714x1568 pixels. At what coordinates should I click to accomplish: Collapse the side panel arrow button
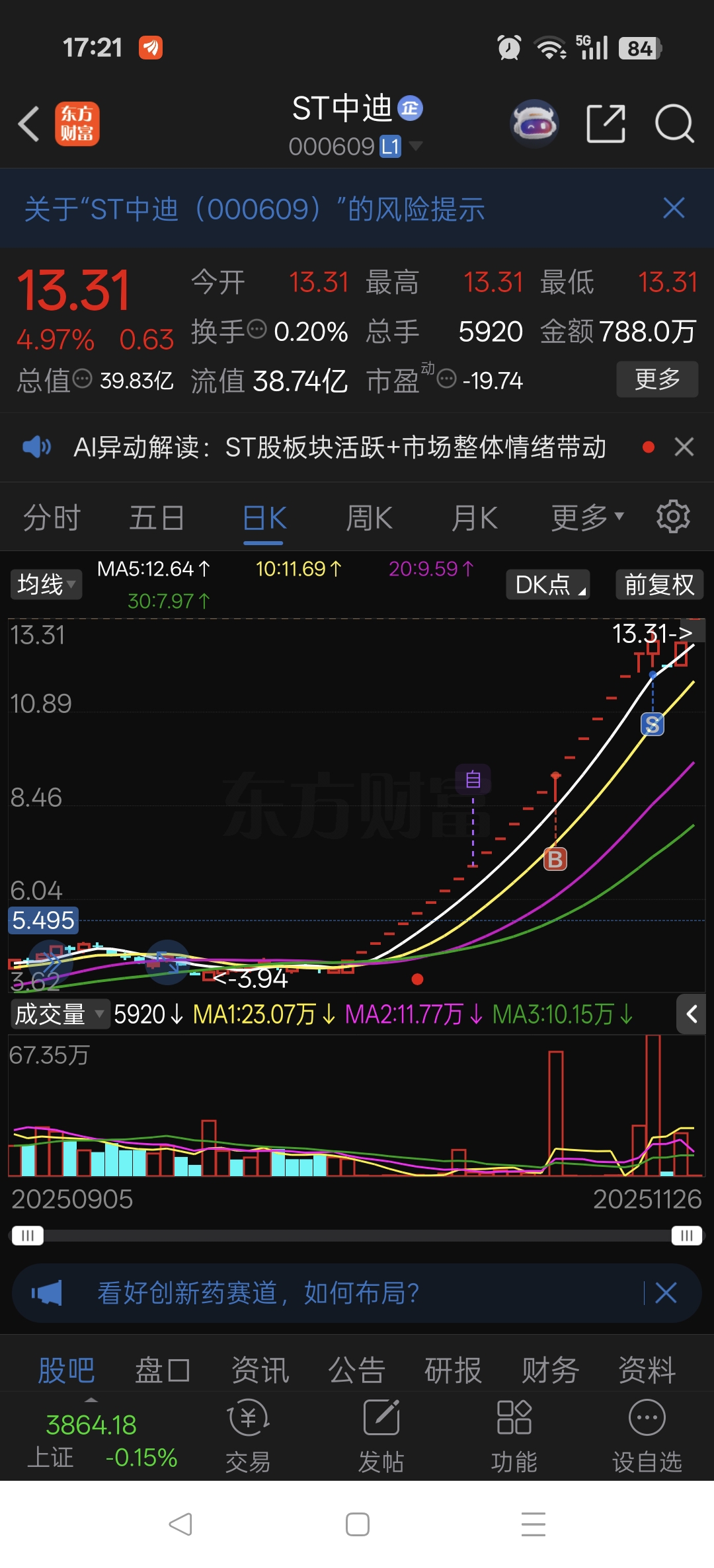(x=692, y=1014)
